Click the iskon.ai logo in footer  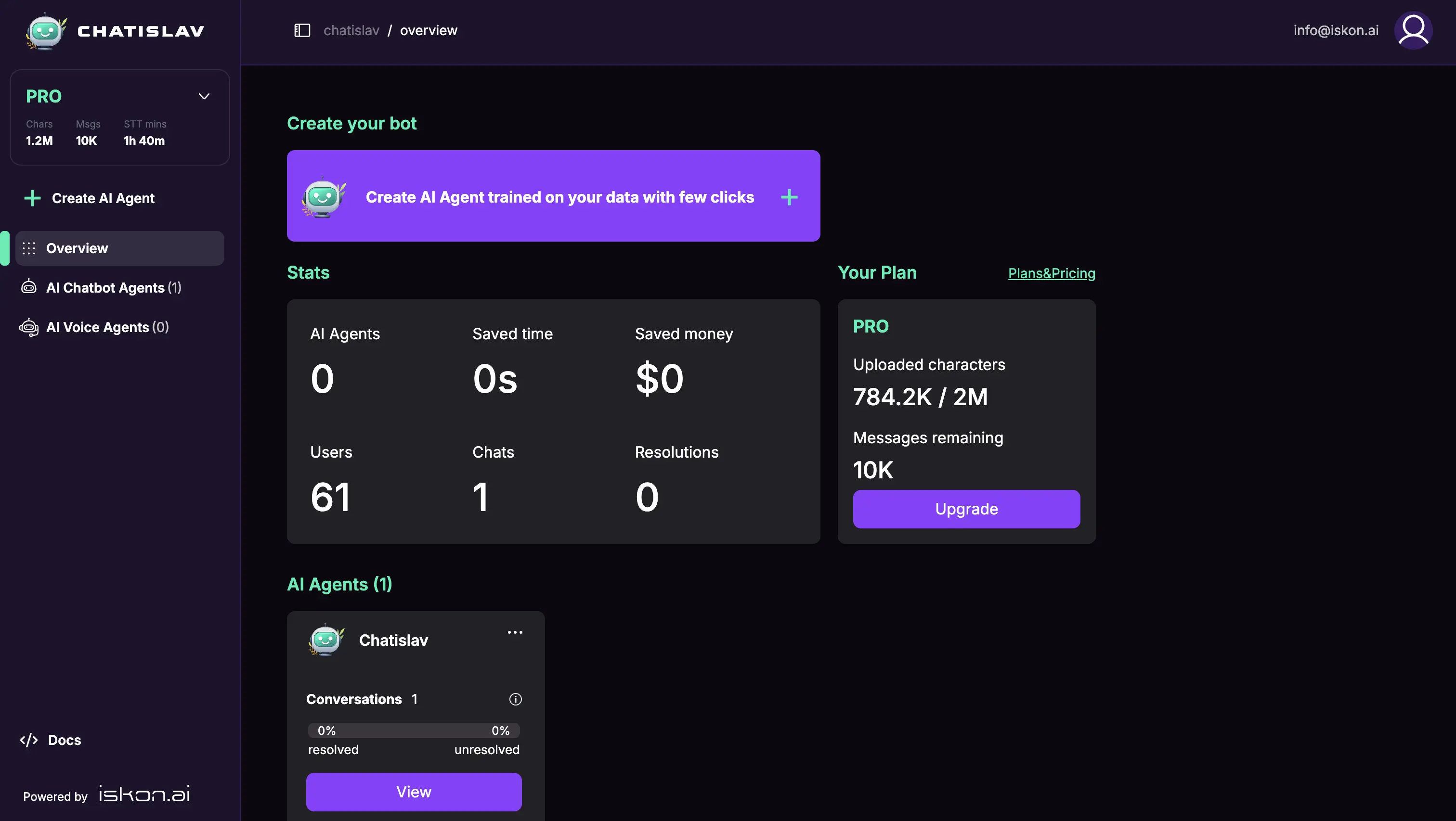point(145,794)
